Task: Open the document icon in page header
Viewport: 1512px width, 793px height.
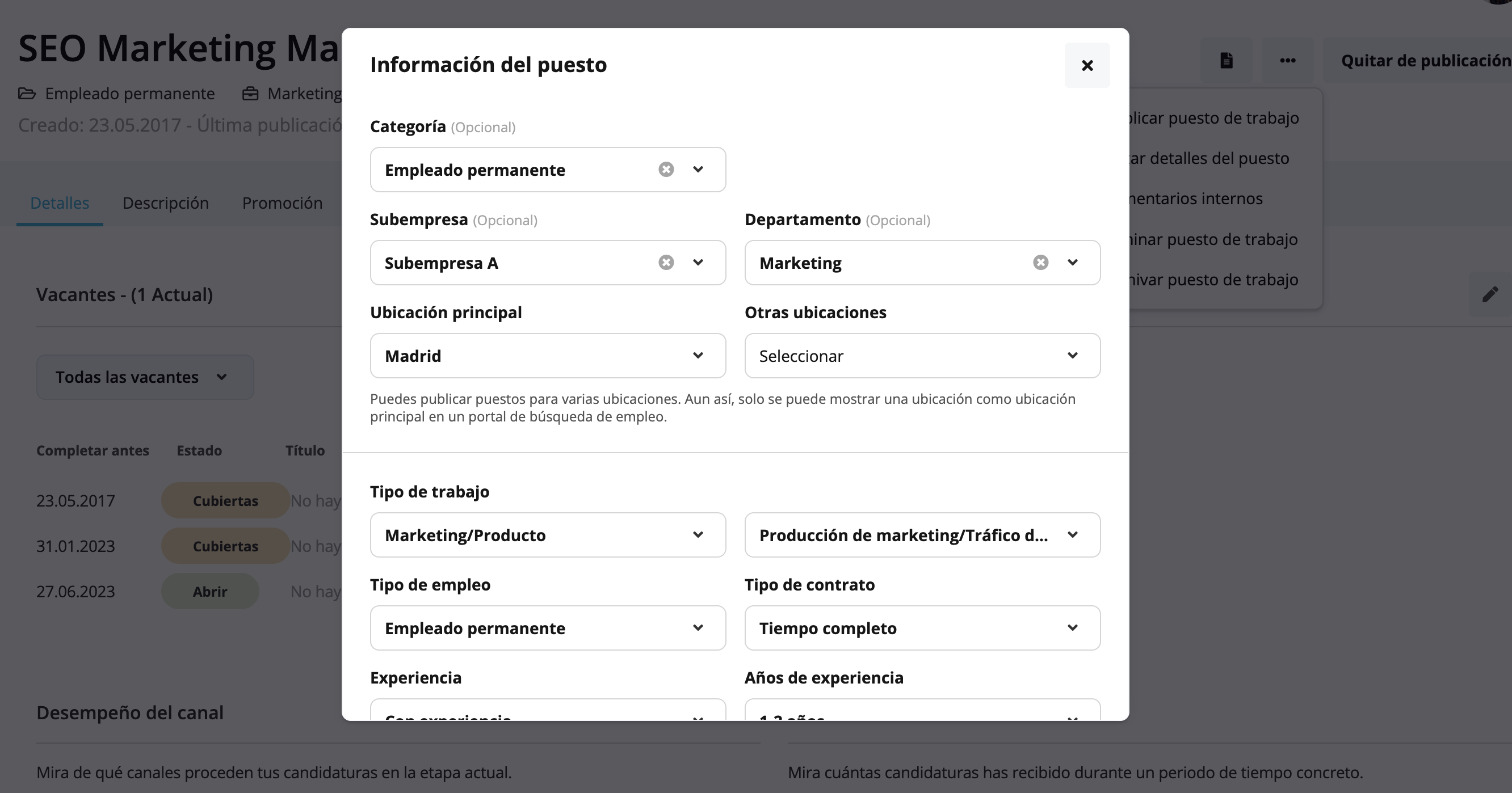Action: tap(1226, 61)
